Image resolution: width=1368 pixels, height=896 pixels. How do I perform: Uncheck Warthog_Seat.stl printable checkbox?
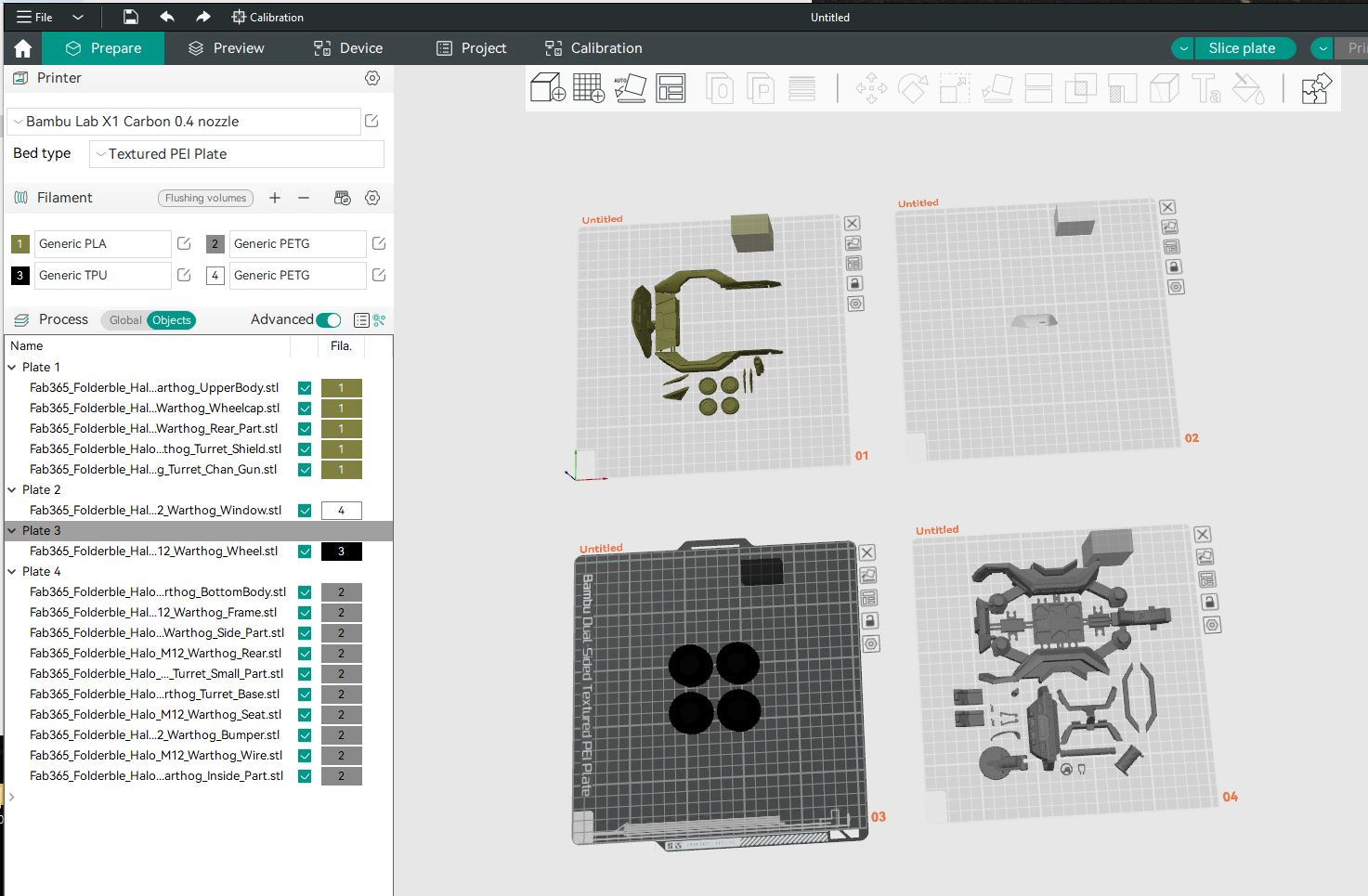[305, 715]
